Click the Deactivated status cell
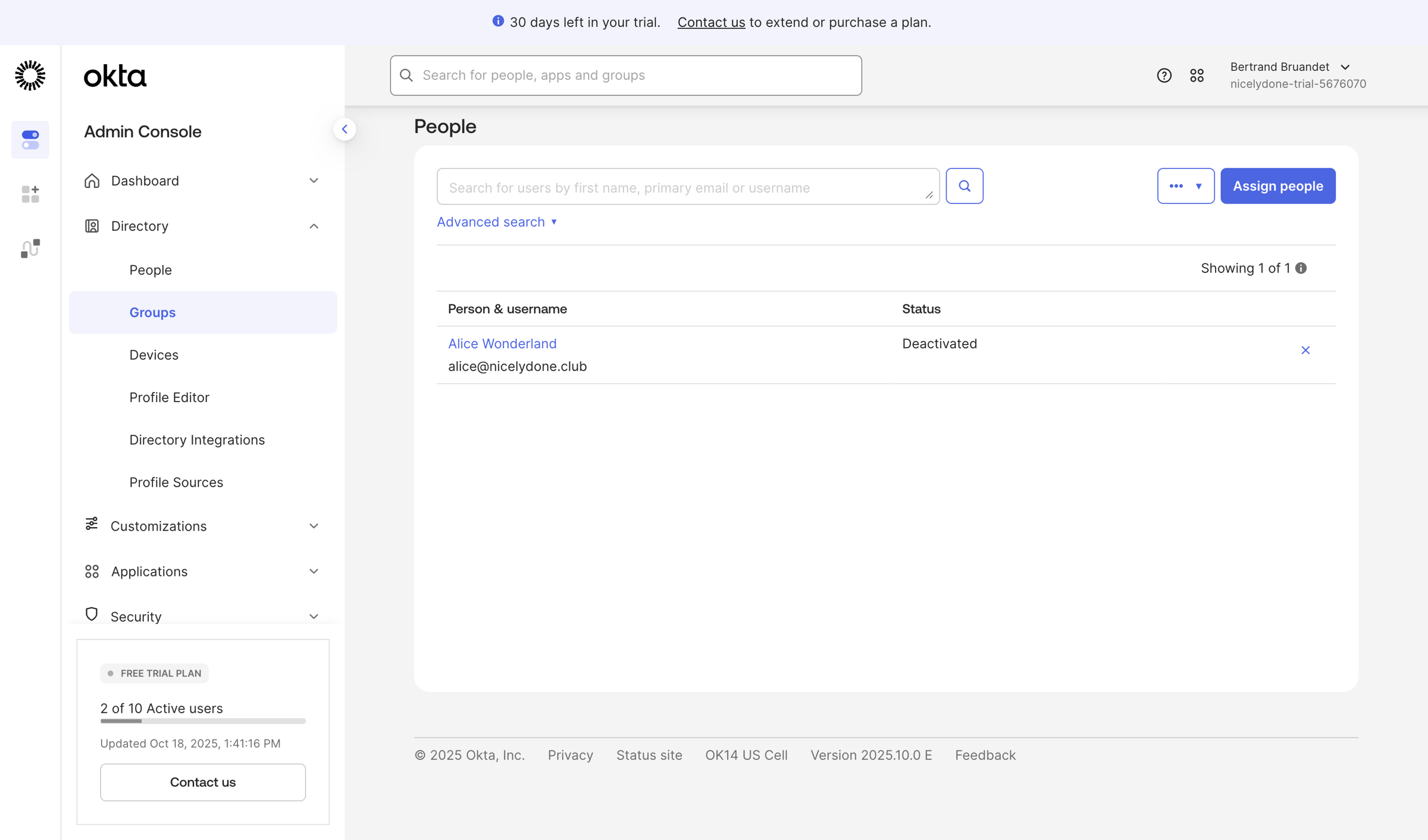 940,344
